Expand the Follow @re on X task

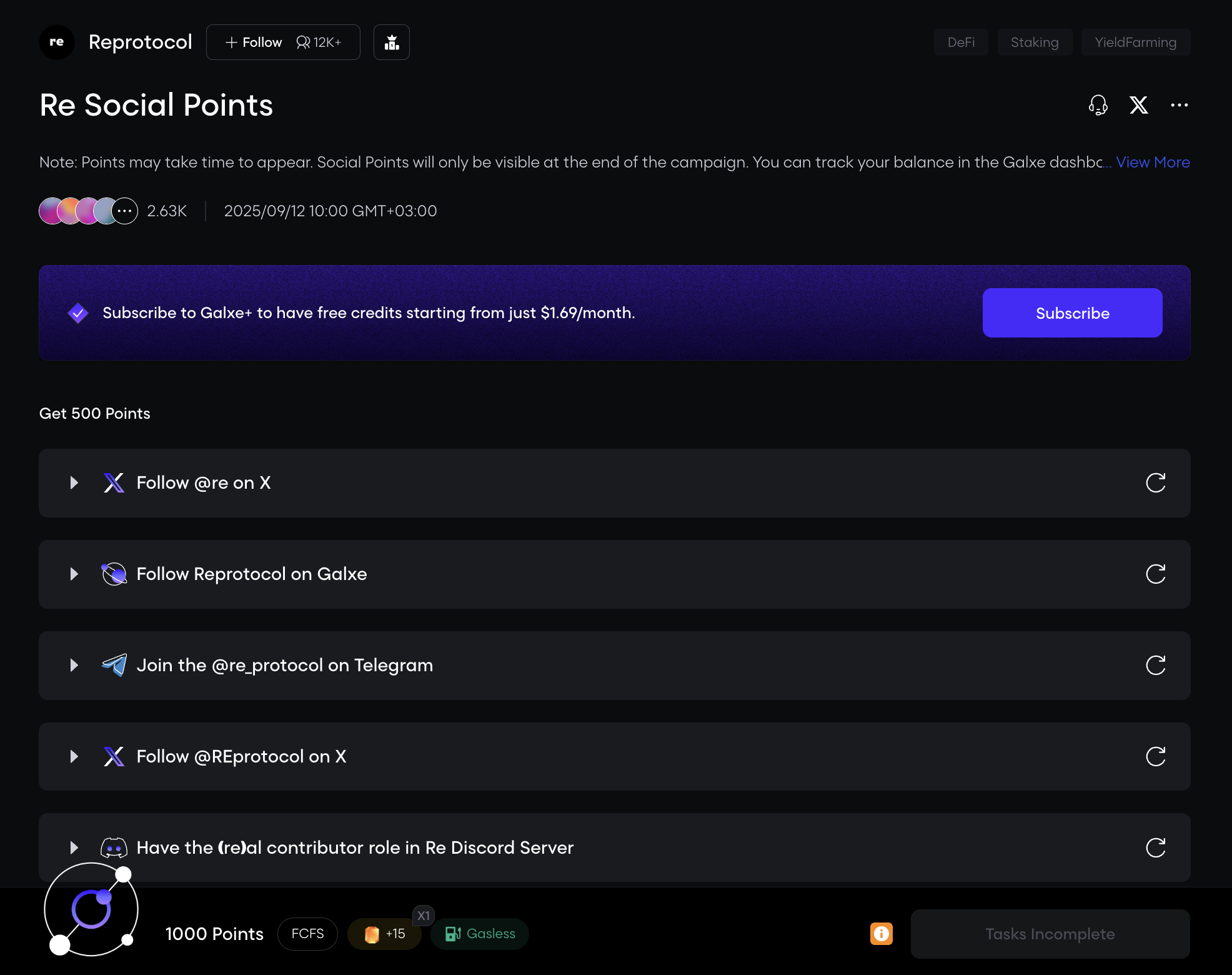pos(74,482)
